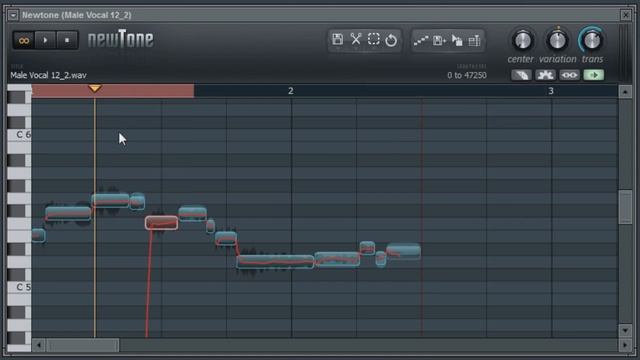The height and width of the screenshot is (360, 640).
Task: Click the Male Vocal 12_2.wav file name
Action: point(49,75)
